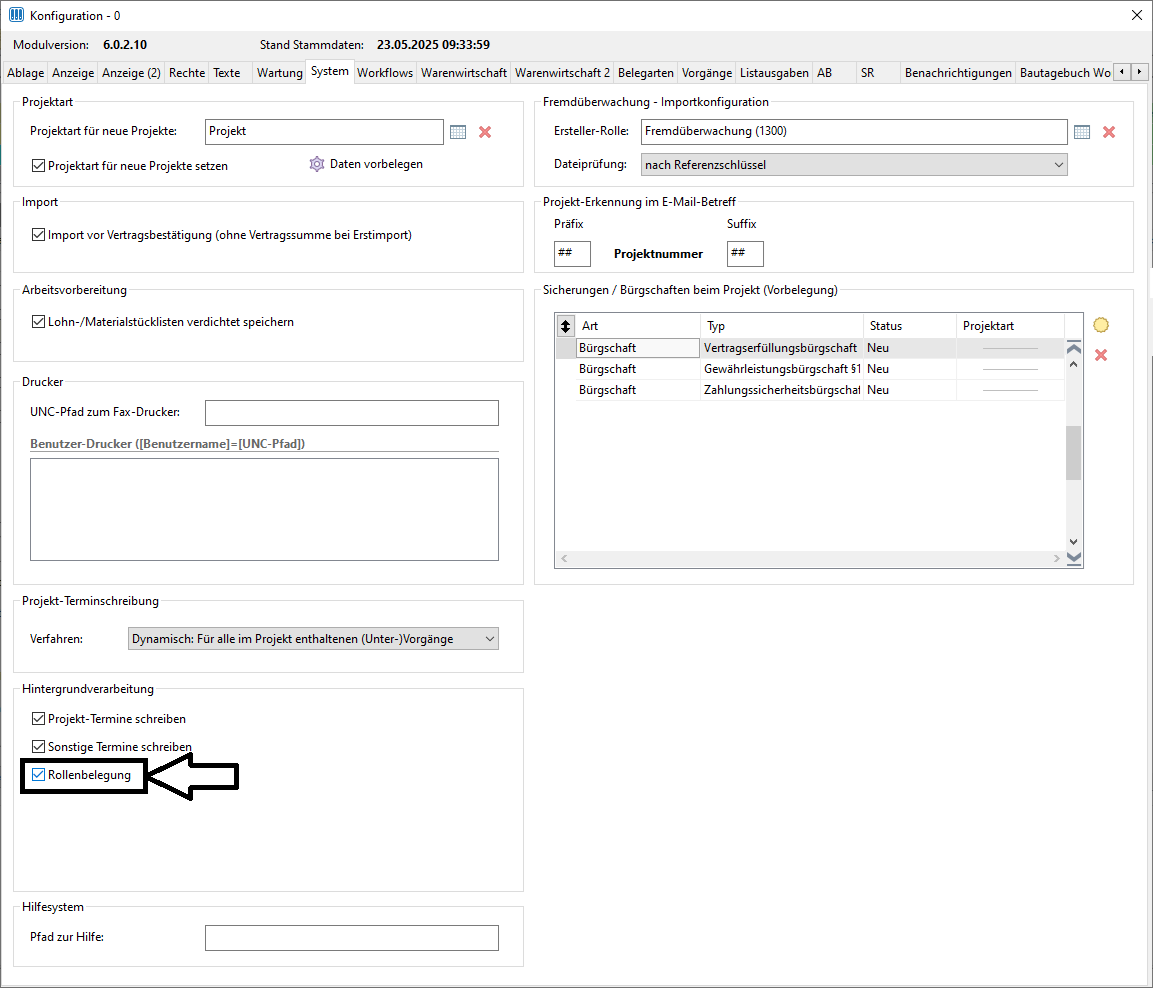Switch to the Anzeige tab
The height and width of the screenshot is (988, 1153).
(73, 73)
